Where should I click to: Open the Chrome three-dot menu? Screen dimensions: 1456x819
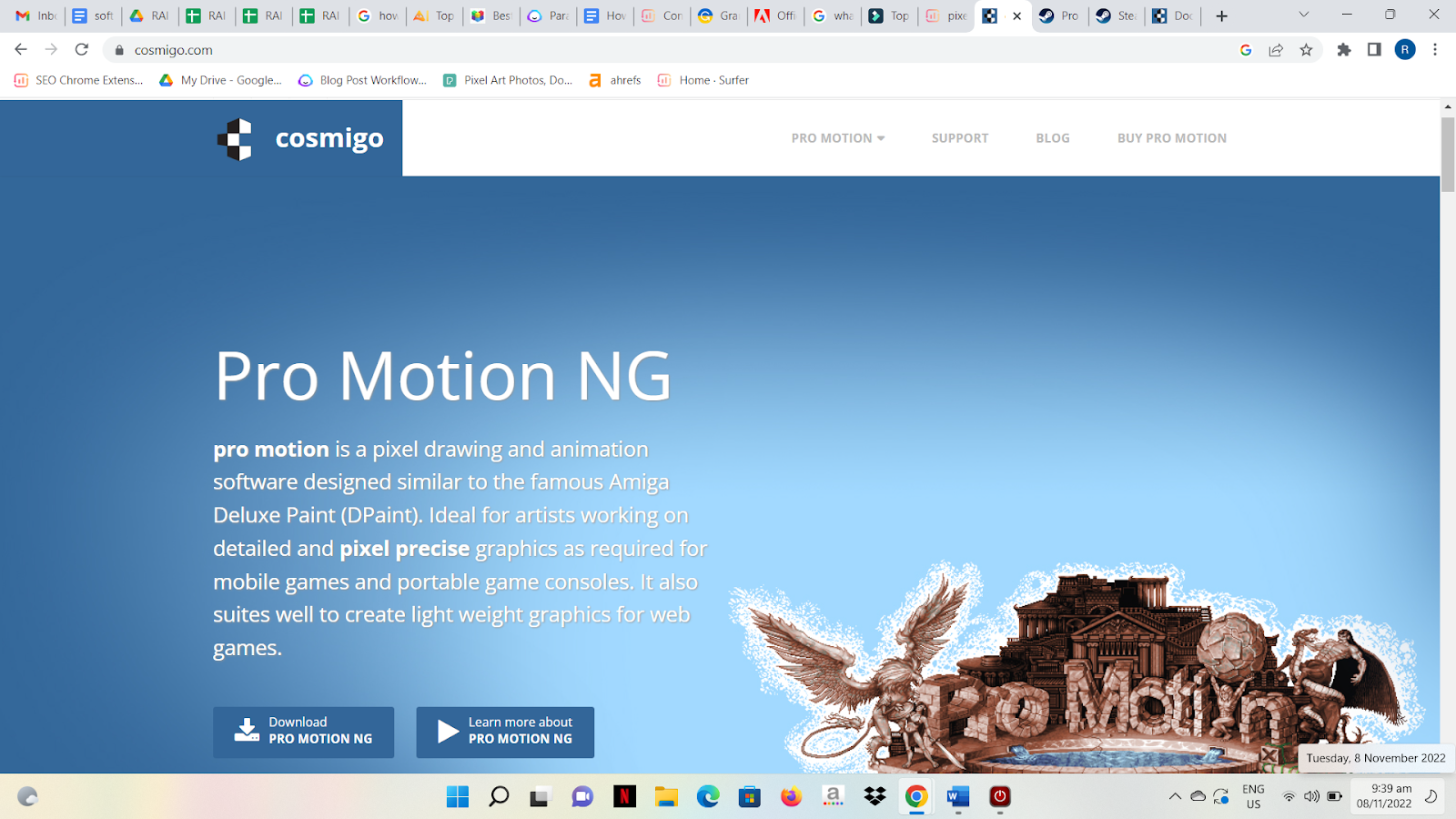pos(1435,50)
